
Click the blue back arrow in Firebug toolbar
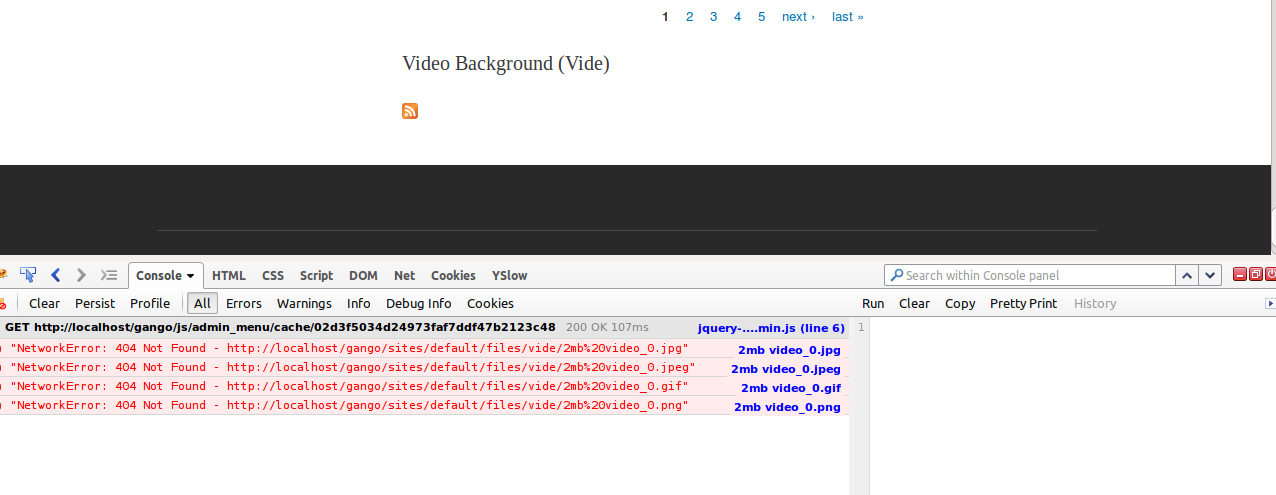(x=56, y=275)
